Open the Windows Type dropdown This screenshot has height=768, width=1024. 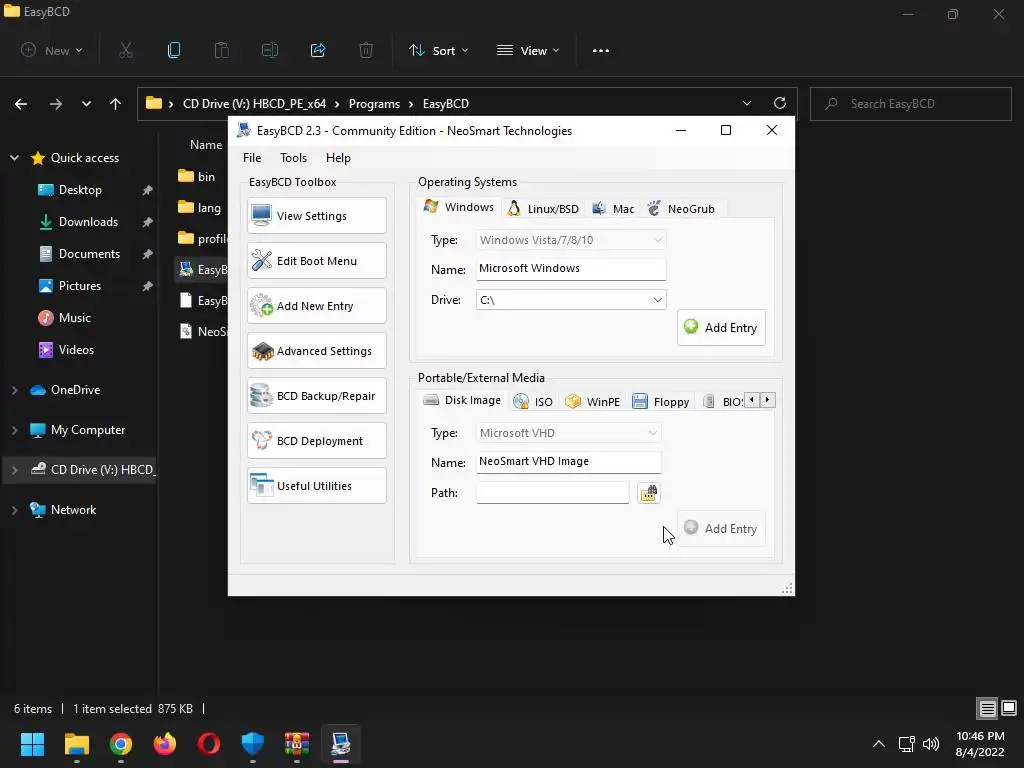[571, 240]
